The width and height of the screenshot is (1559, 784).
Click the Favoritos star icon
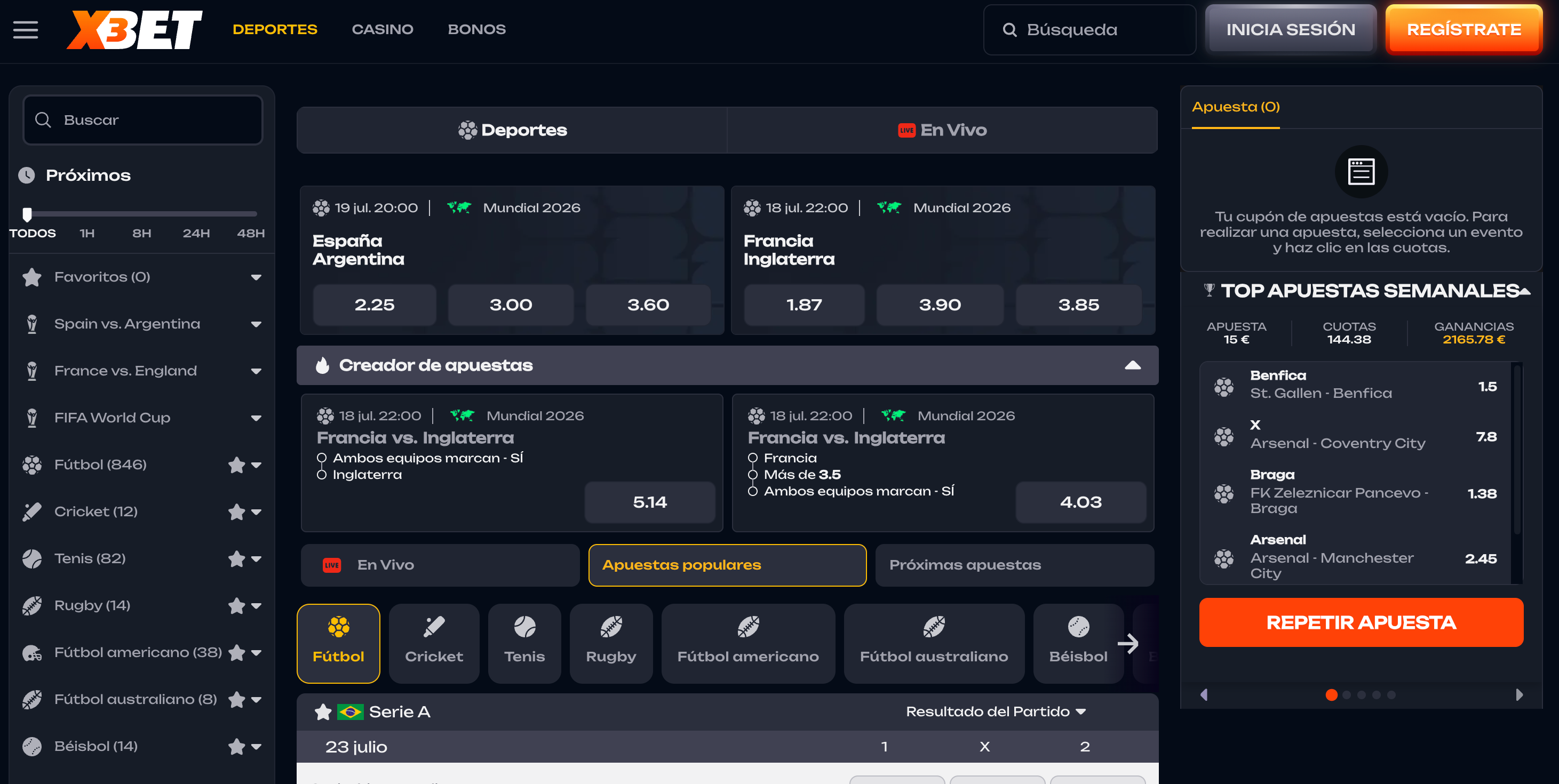pyautogui.click(x=32, y=277)
